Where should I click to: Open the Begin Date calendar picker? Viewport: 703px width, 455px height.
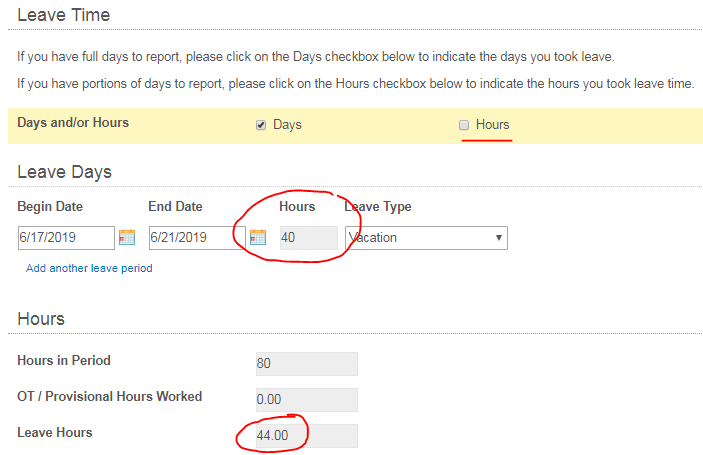coord(127,237)
